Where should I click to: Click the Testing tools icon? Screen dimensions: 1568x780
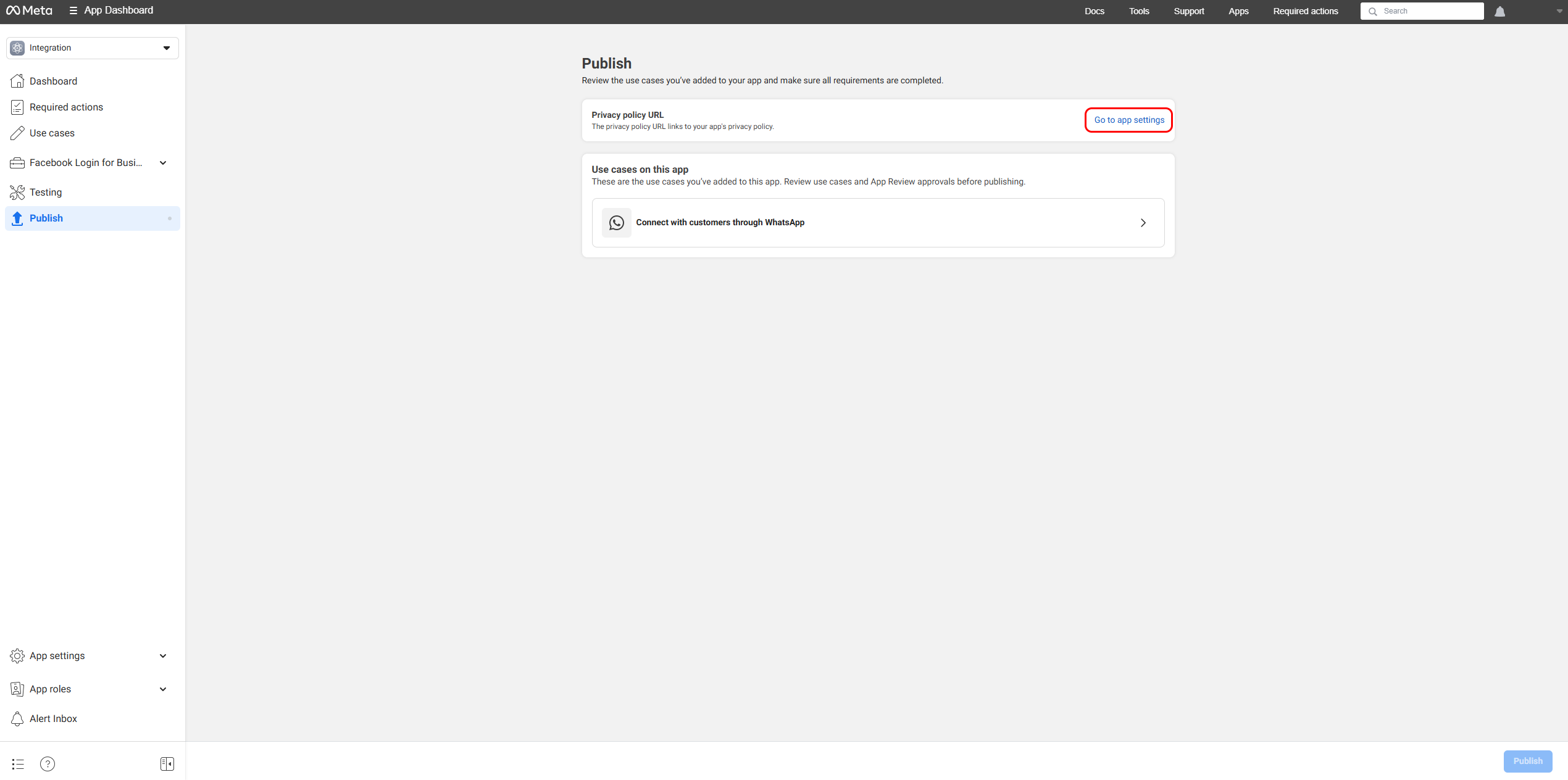click(x=17, y=192)
